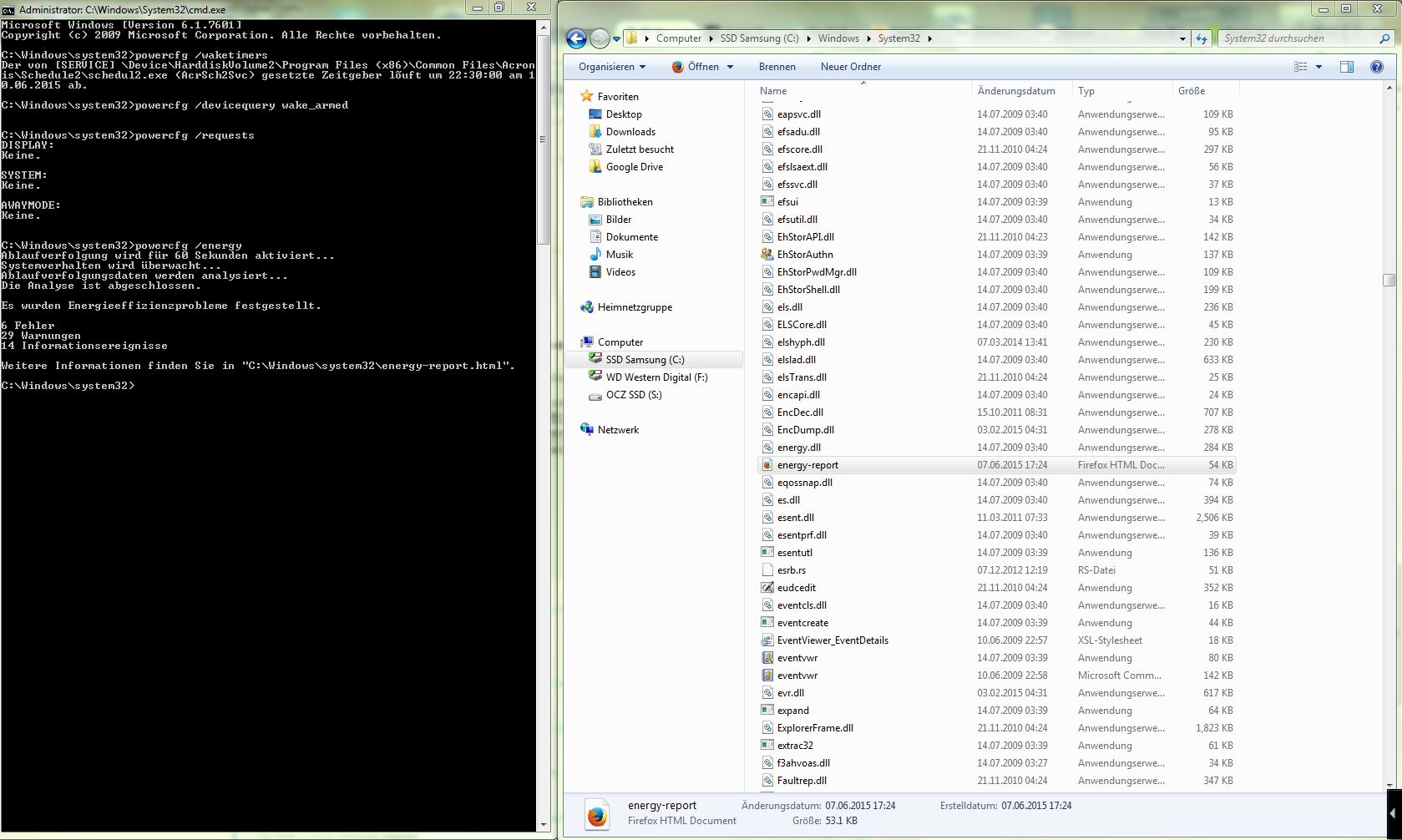Click the command prompt vertical scrollbar

(543, 417)
